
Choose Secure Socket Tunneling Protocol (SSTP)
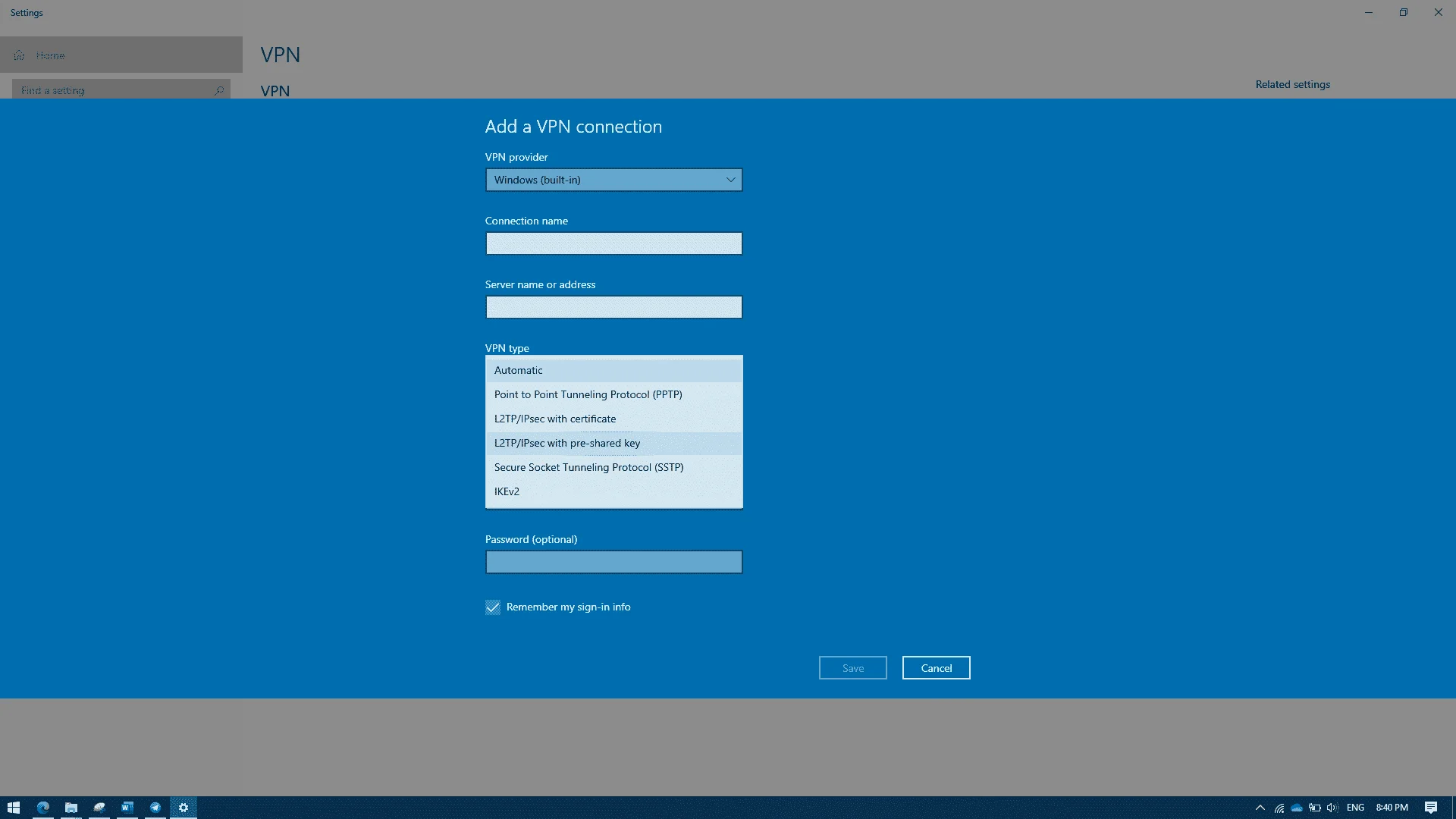[x=614, y=467]
